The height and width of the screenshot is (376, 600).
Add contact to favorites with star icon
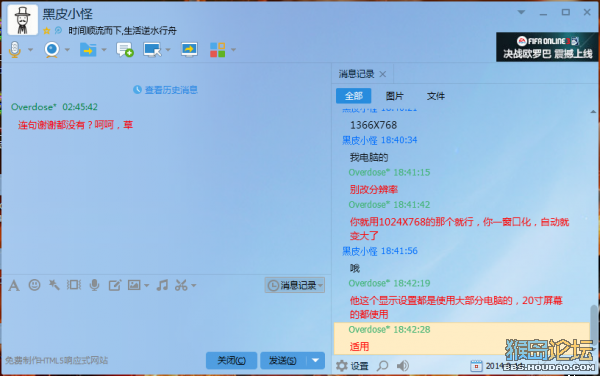click(46, 31)
